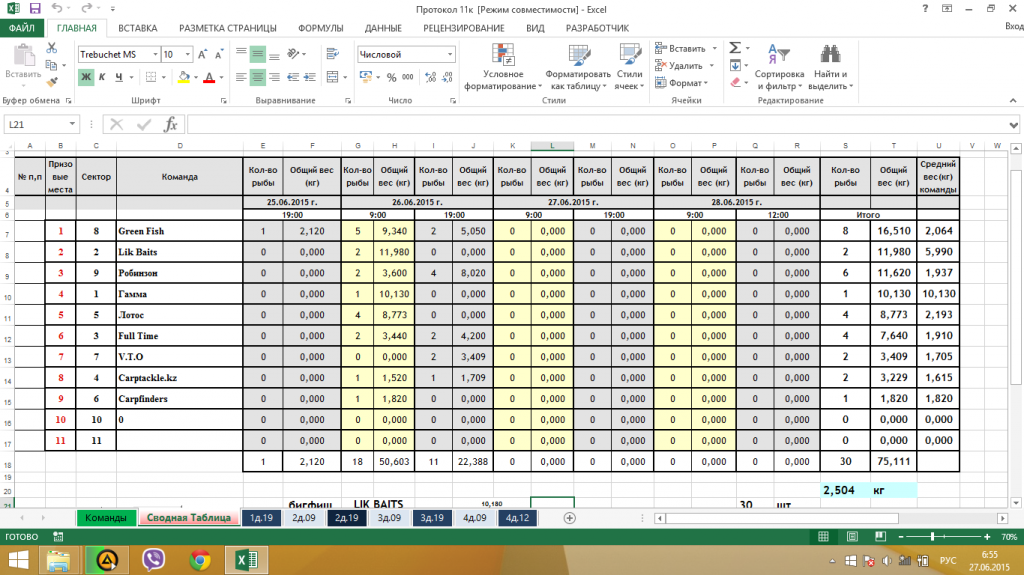Open Viber from the Windows taskbar
1024x575 pixels.
tap(154, 559)
